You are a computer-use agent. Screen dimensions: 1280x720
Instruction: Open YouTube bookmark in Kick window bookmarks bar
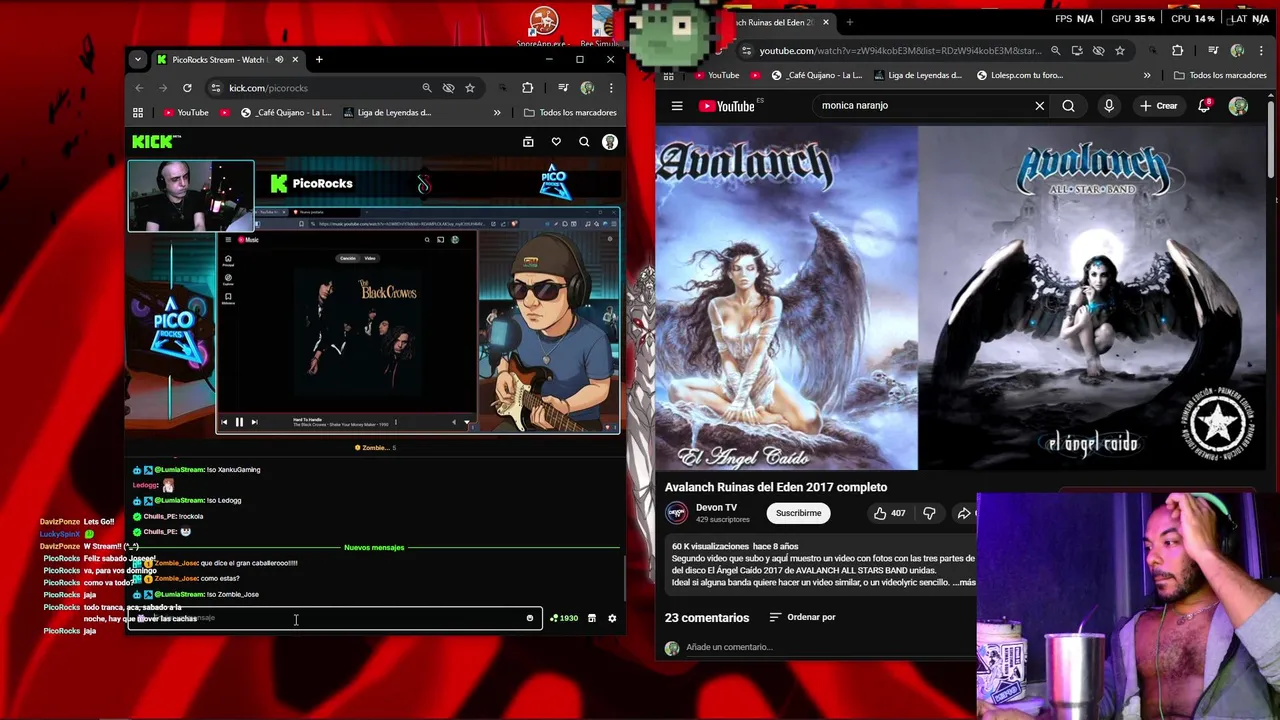point(185,113)
